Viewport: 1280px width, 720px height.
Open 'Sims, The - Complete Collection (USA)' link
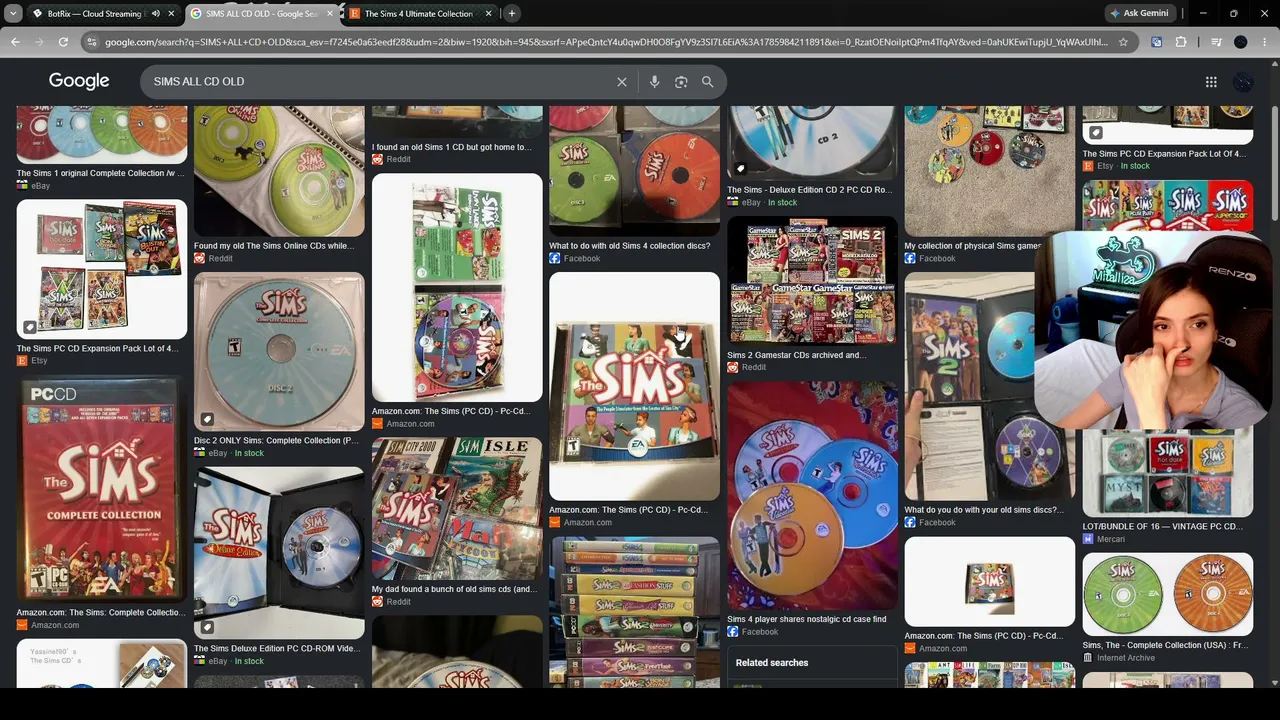[1166, 646]
